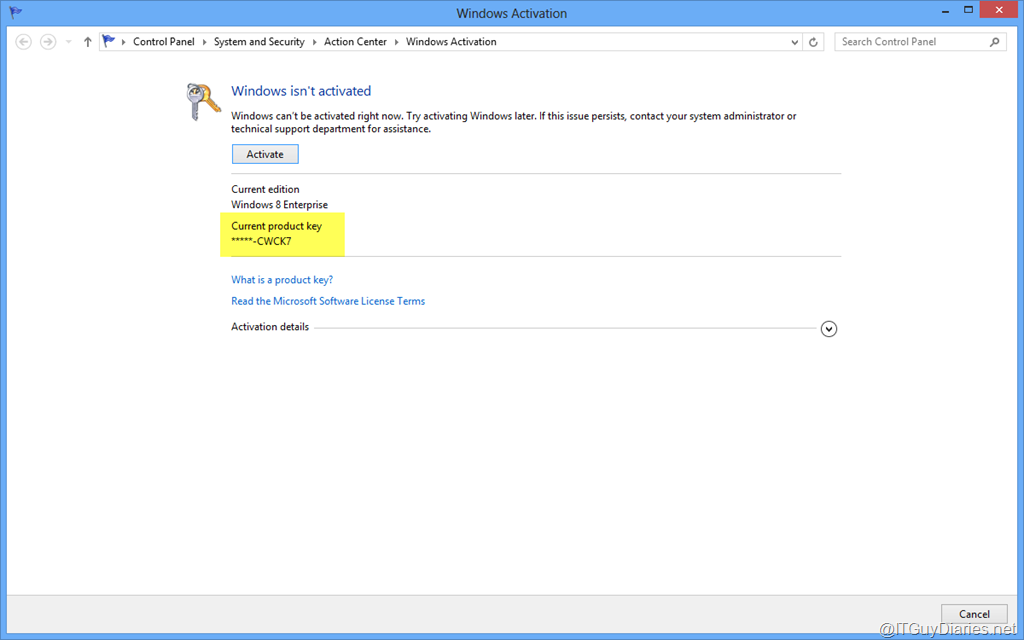Open Control Panel breadcrumb
The width and height of the screenshot is (1024, 640).
(164, 42)
